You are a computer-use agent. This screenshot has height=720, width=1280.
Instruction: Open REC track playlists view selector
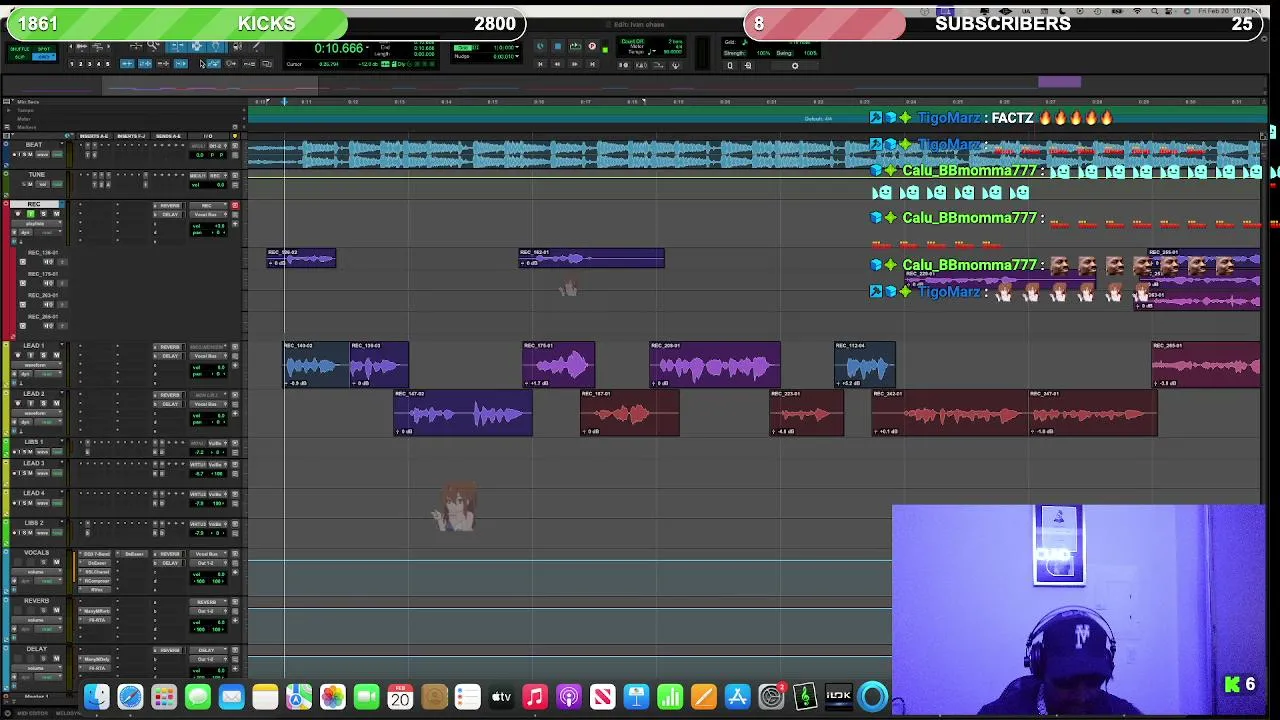37,224
